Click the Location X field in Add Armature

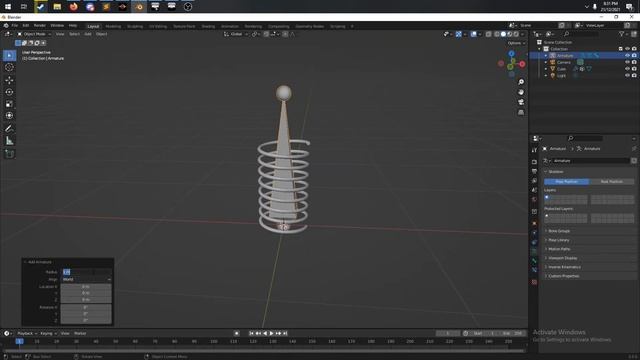(x=86, y=287)
